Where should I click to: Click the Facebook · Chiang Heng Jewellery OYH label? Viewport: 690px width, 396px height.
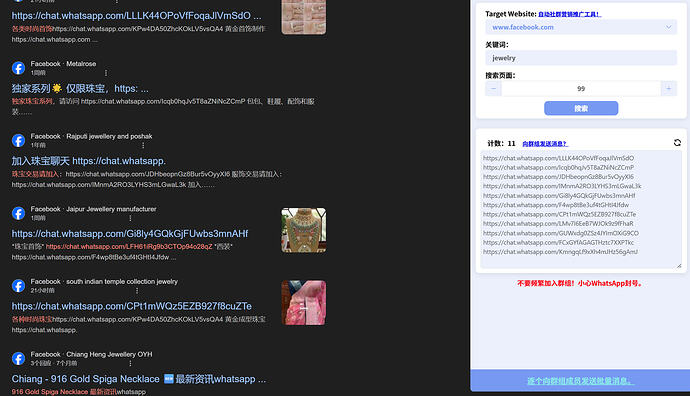(x=91, y=354)
